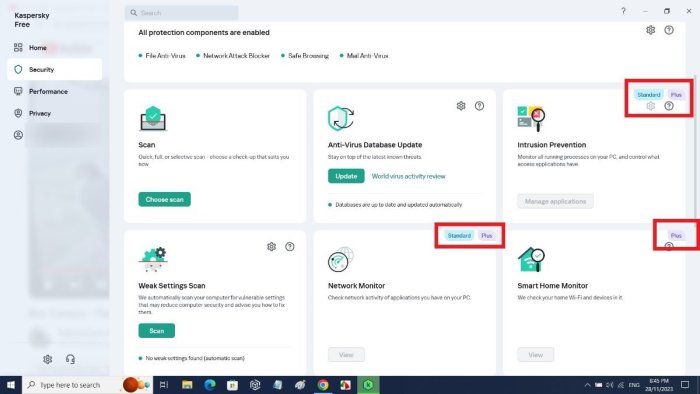700x394 pixels.
Task: Open World virus activity review link
Action: (x=408, y=176)
